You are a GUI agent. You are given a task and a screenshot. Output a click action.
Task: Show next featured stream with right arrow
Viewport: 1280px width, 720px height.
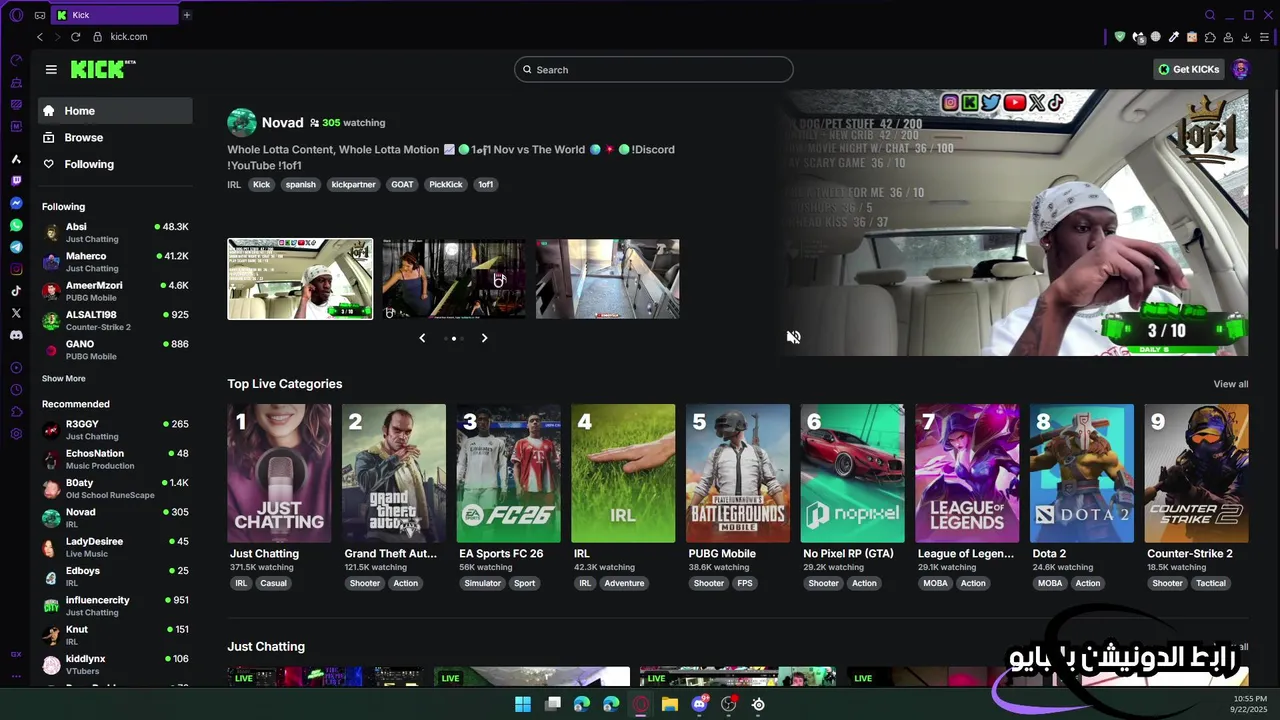pyautogui.click(x=484, y=338)
